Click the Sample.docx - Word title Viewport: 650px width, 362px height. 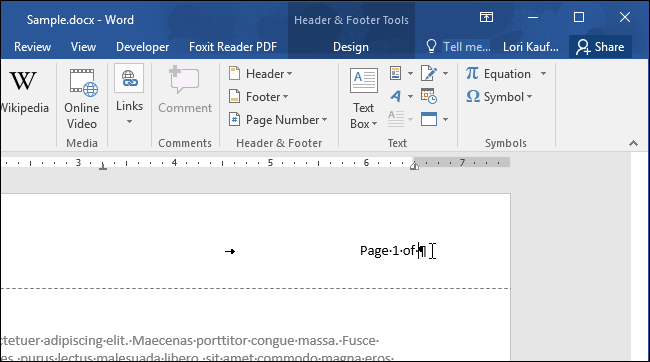(80, 20)
